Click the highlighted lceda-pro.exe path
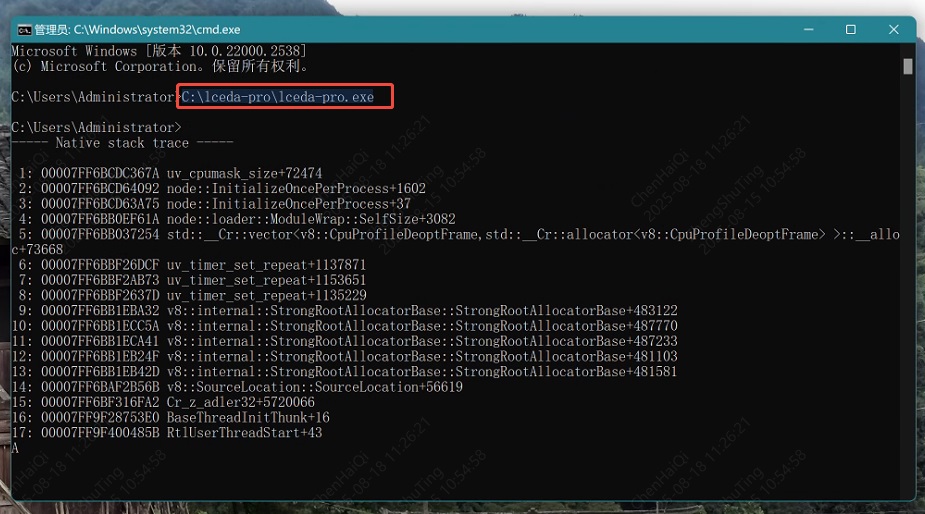 click(278, 97)
